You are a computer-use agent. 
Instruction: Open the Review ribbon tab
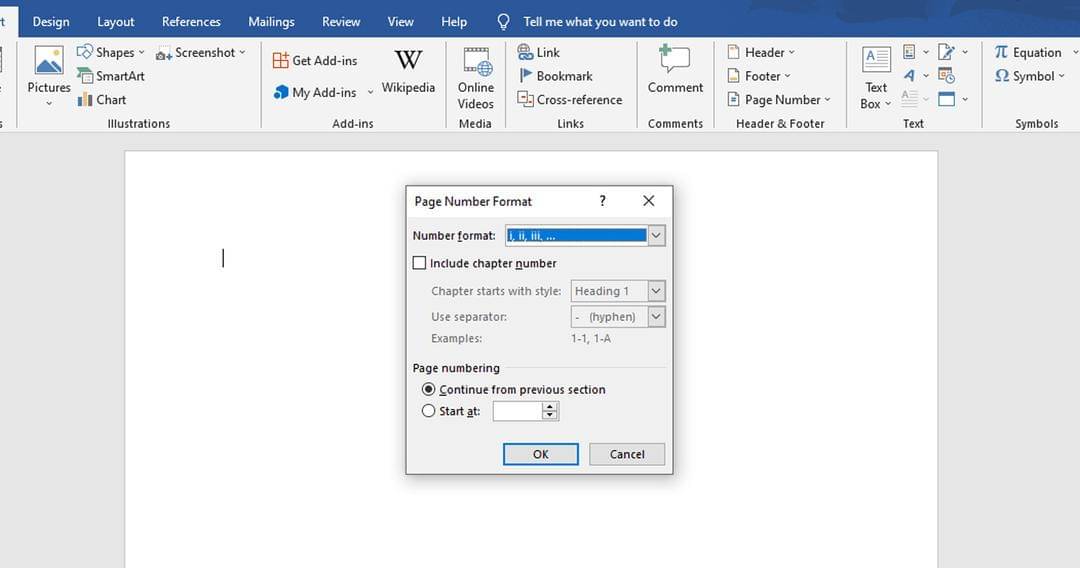tap(341, 22)
